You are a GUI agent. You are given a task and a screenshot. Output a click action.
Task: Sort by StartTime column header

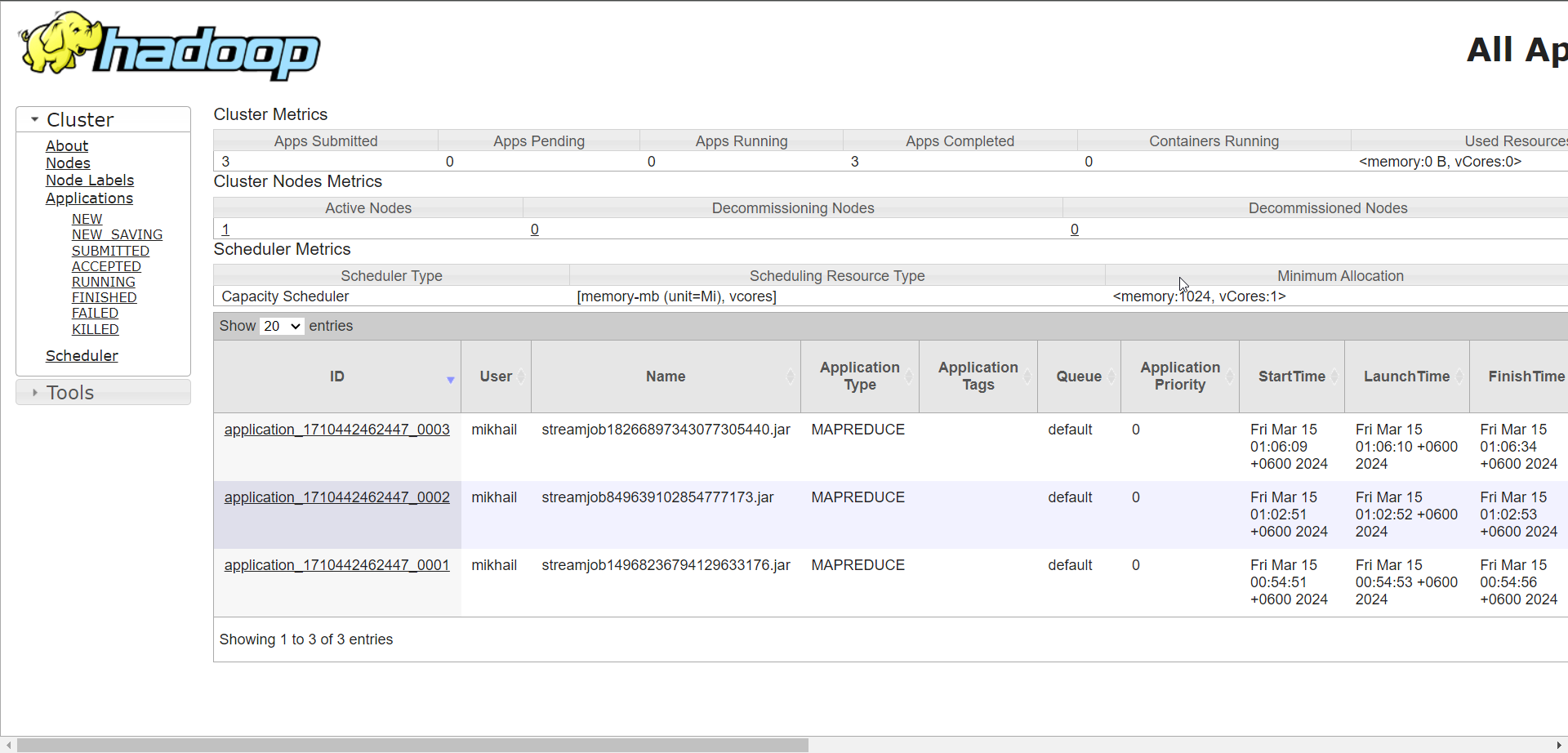1291,376
